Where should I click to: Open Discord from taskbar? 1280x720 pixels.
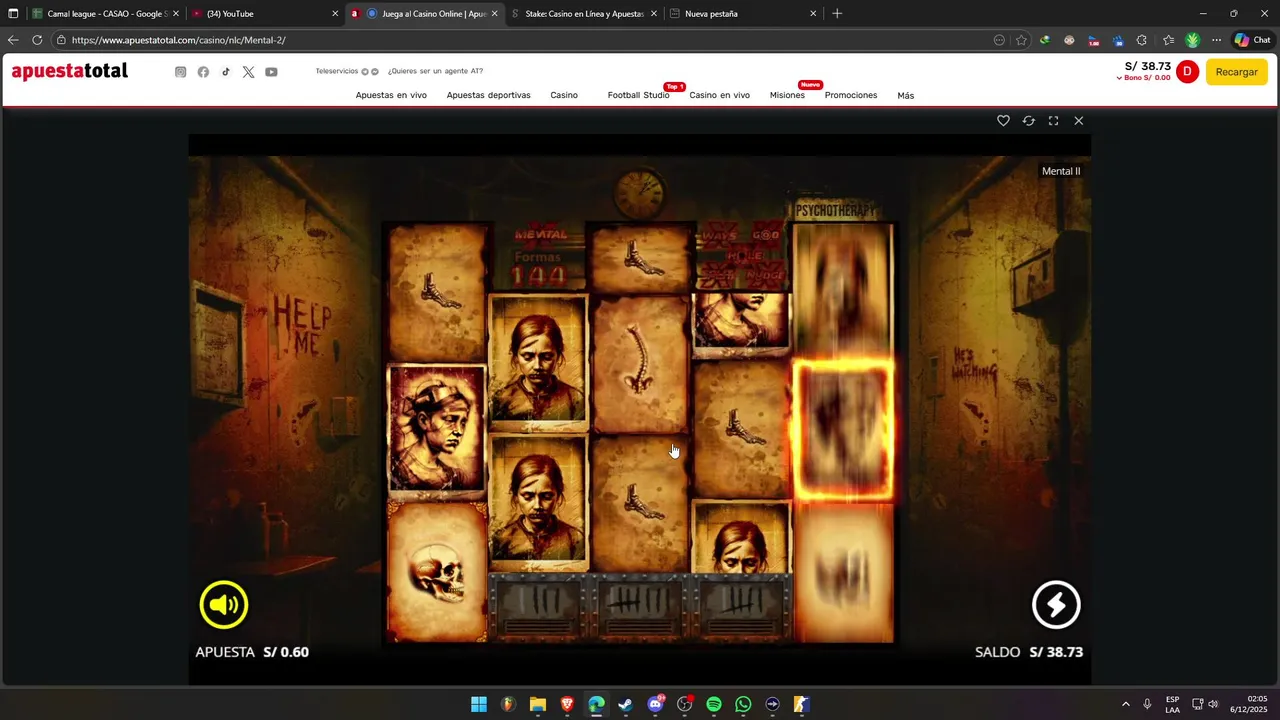tap(655, 705)
